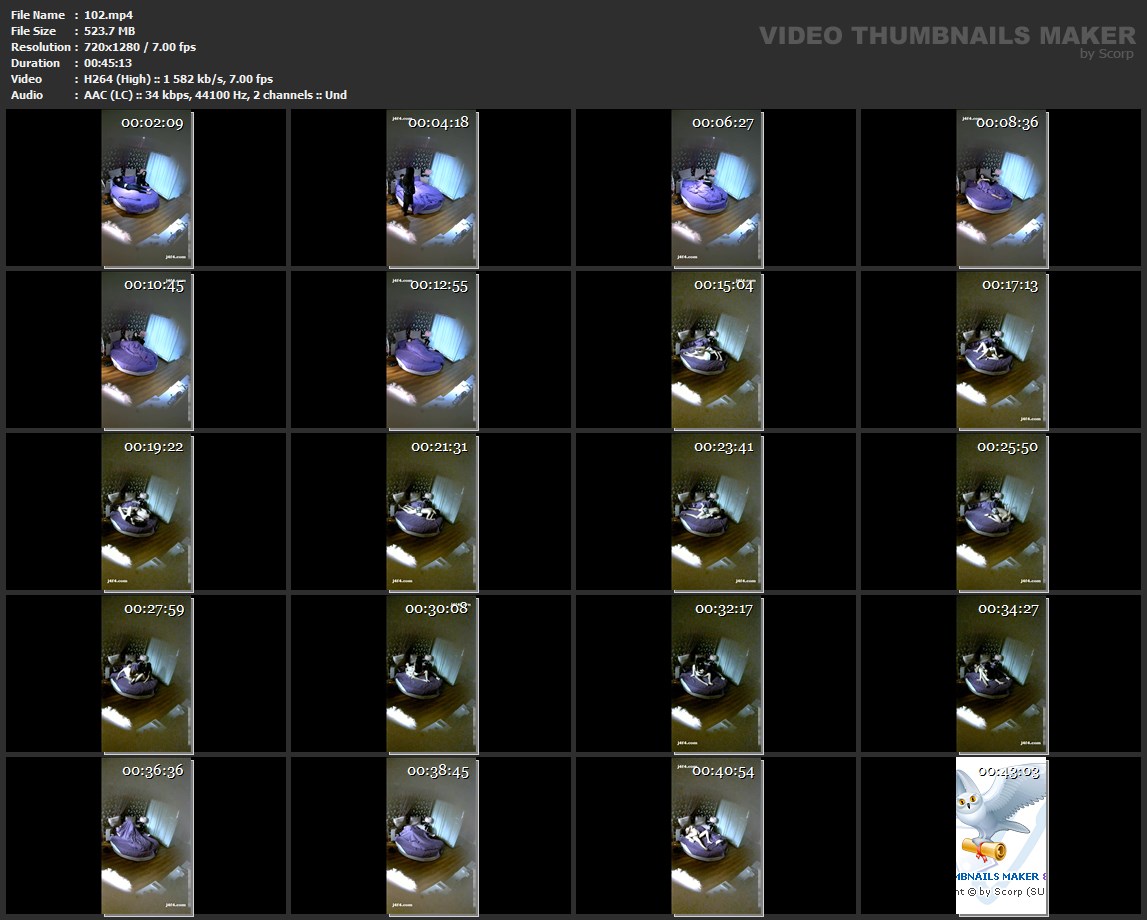This screenshot has width=1147, height=920.
Task: Open the 00:23:41 thumbnail
Action: tap(717, 513)
